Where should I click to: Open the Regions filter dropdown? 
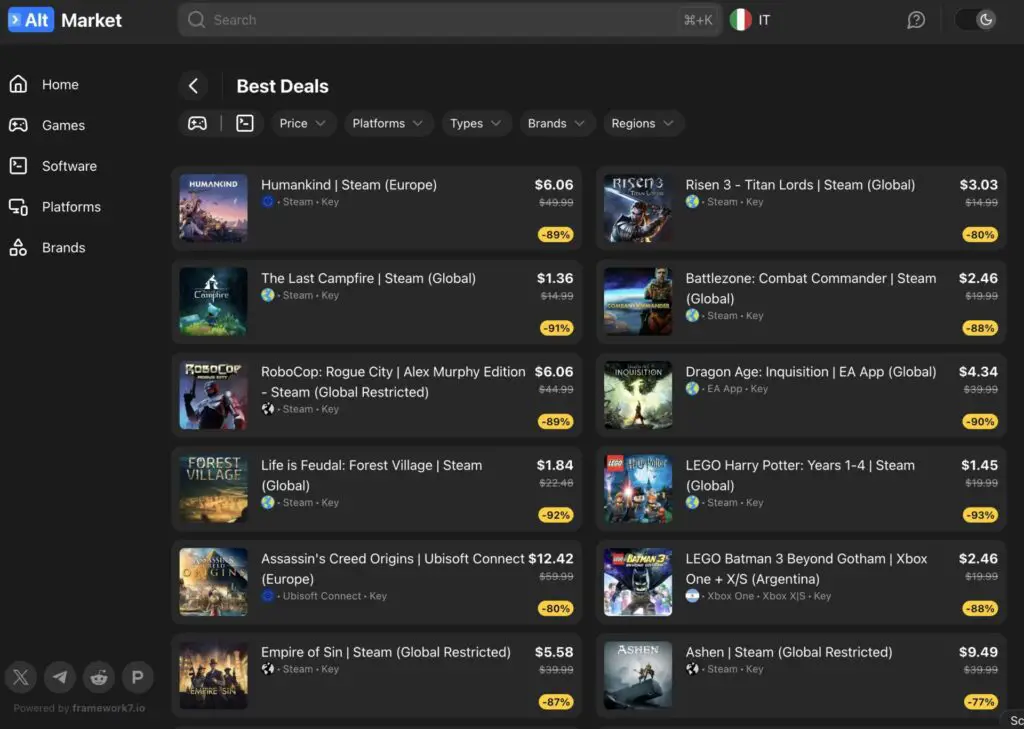pyautogui.click(x=643, y=123)
